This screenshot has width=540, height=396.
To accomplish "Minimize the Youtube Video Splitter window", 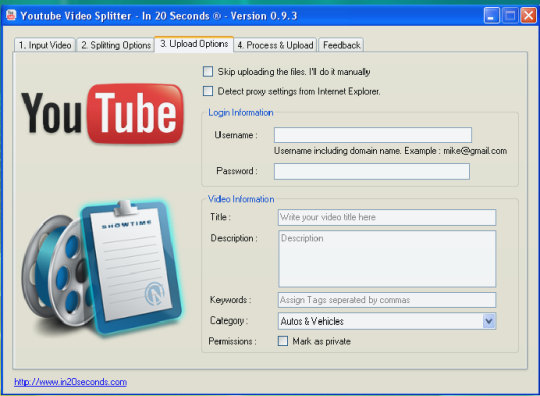I will [x=491, y=16].
